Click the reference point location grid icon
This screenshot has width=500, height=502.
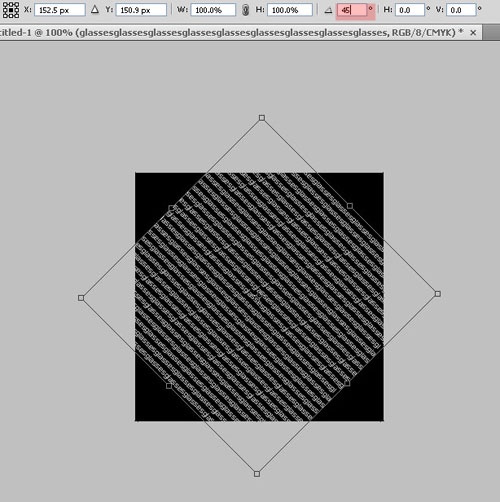tap(11, 9)
